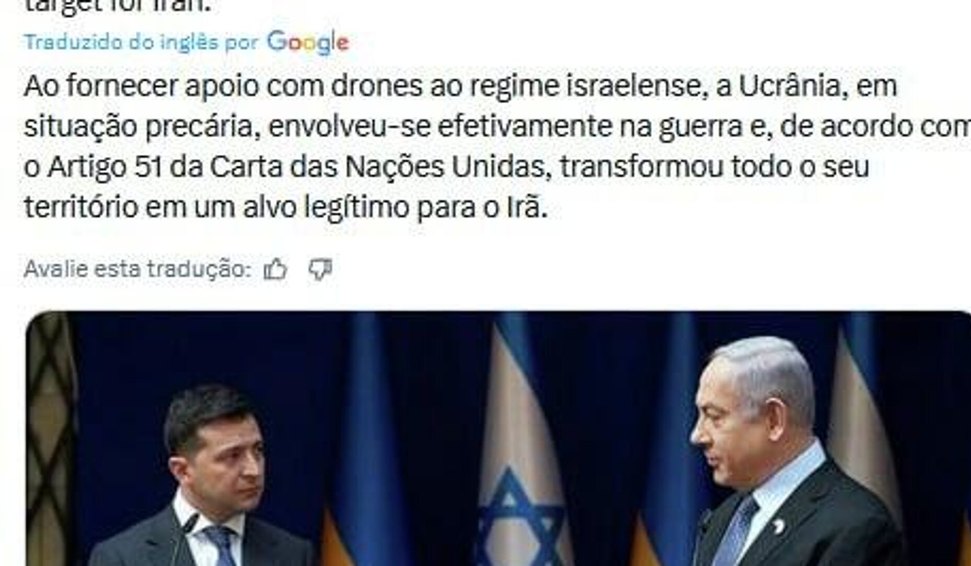
Task: Click the thumbs up translation rating icon
Action: tap(275, 269)
